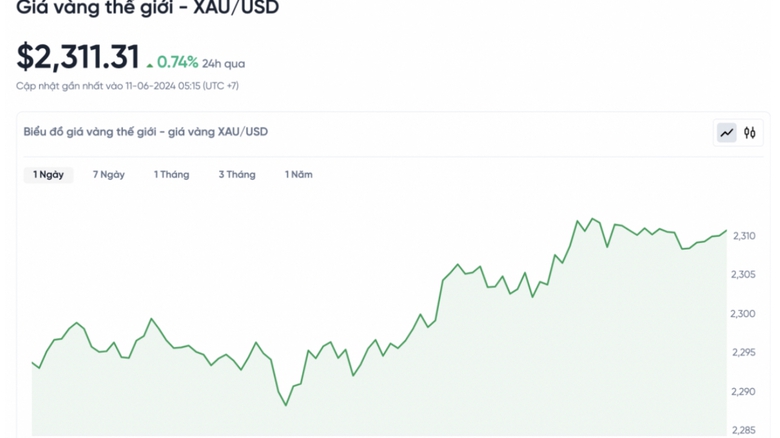Click the 2,310 price axis label
The width and height of the screenshot is (780, 438).
click(x=744, y=237)
